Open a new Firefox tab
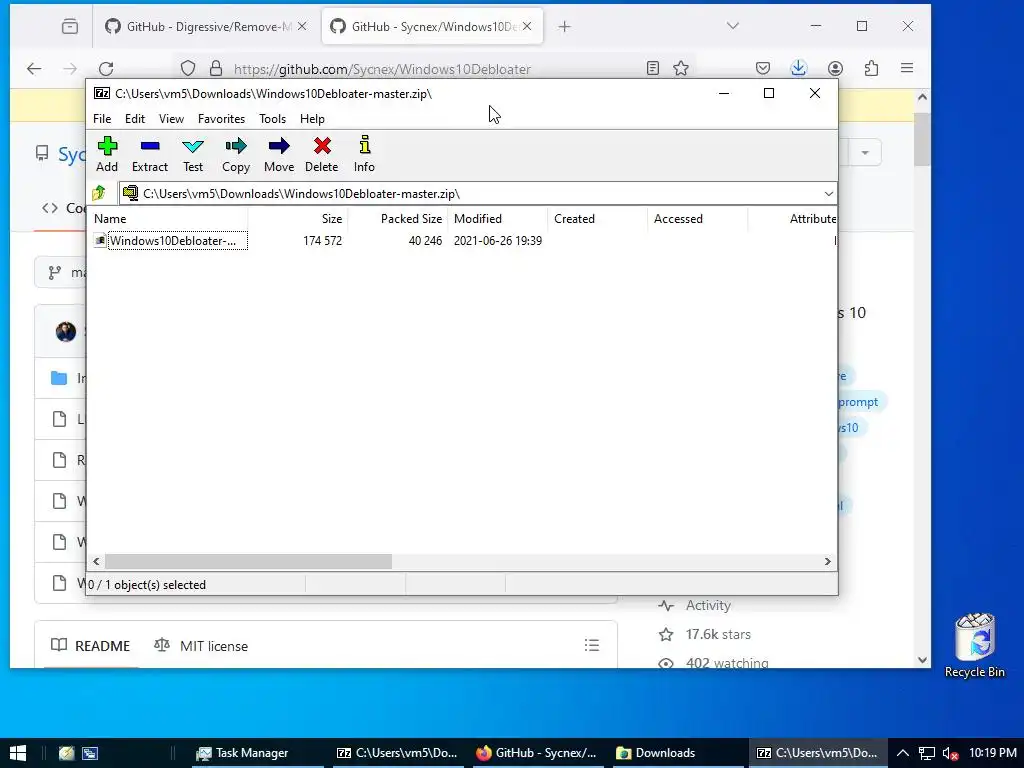The width and height of the screenshot is (1024, 768). point(564,27)
